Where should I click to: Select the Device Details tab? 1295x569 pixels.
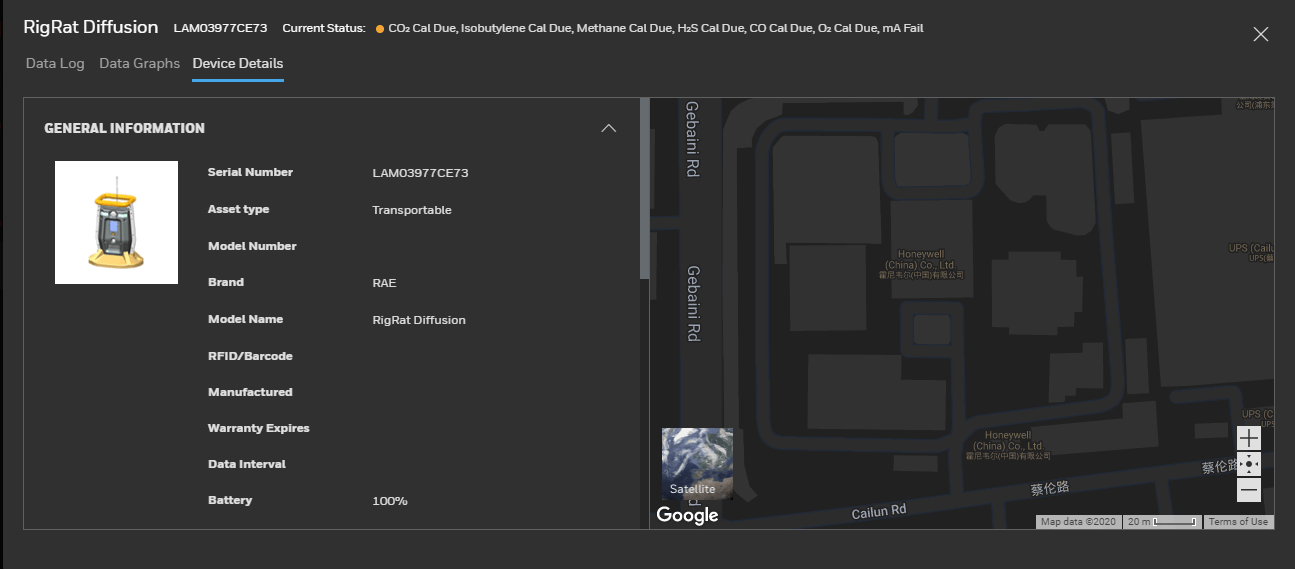pos(238,63)
